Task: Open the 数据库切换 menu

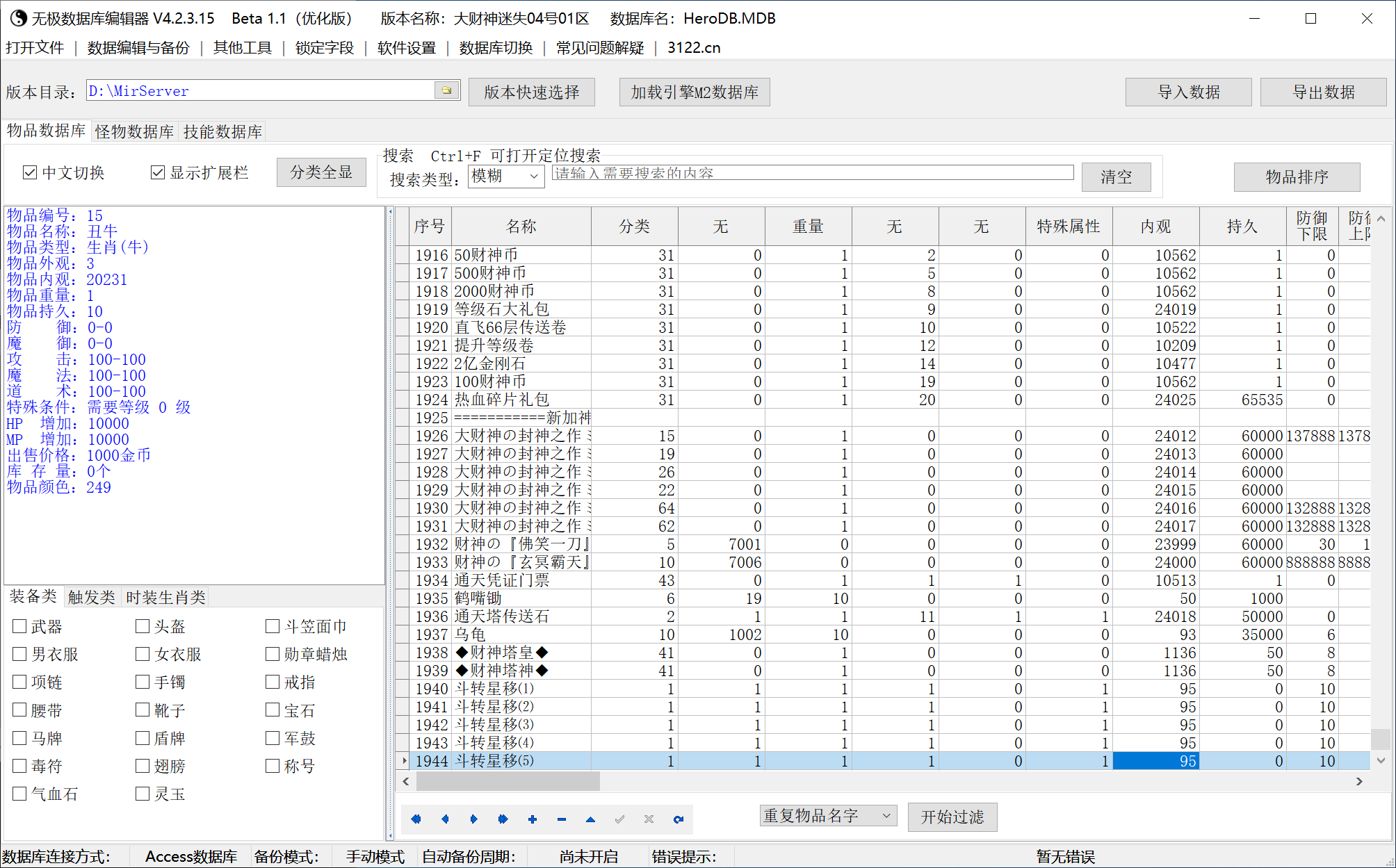Action: (x=496, y=48)
